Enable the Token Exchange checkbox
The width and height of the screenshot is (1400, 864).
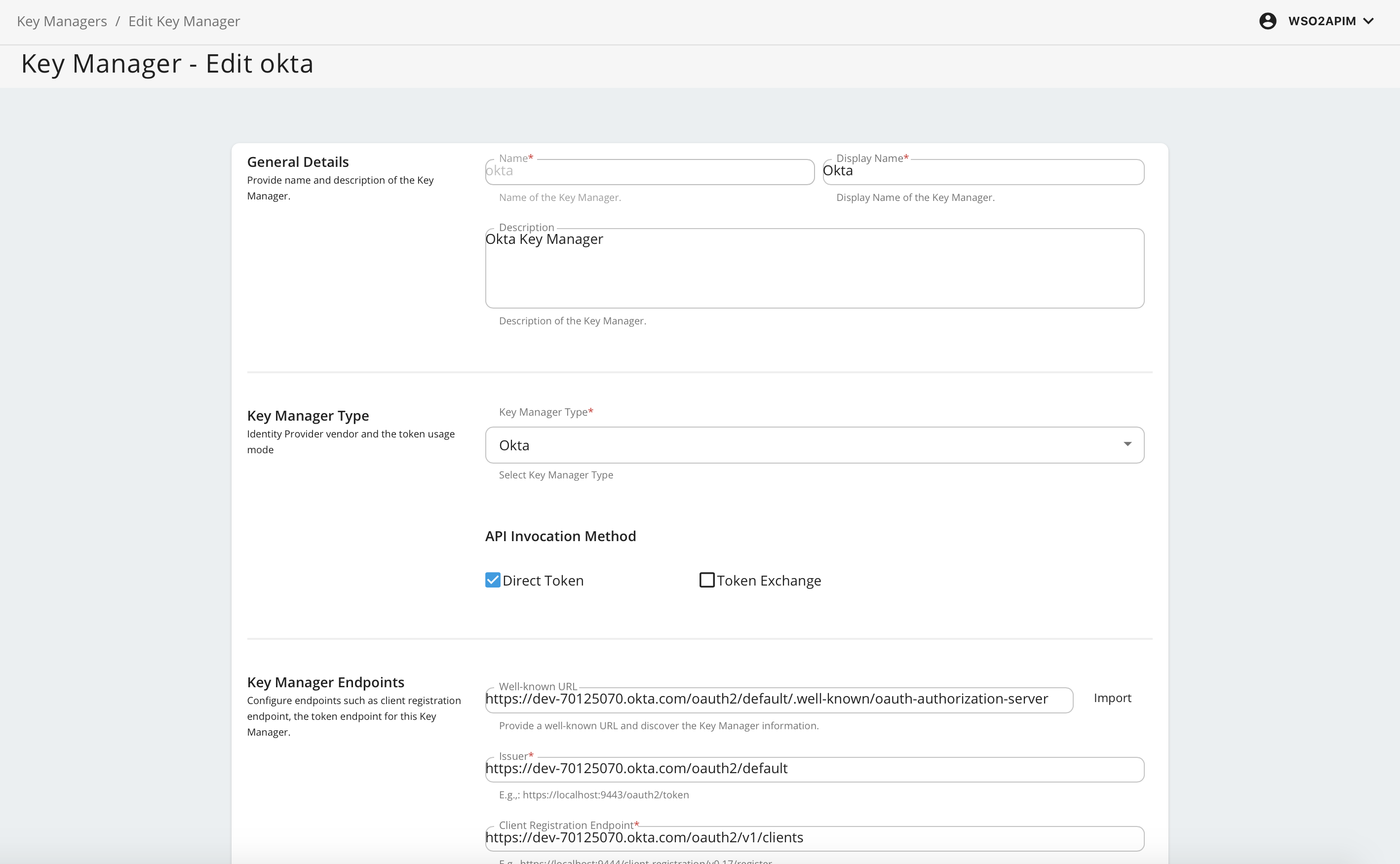tap(707, 580)
